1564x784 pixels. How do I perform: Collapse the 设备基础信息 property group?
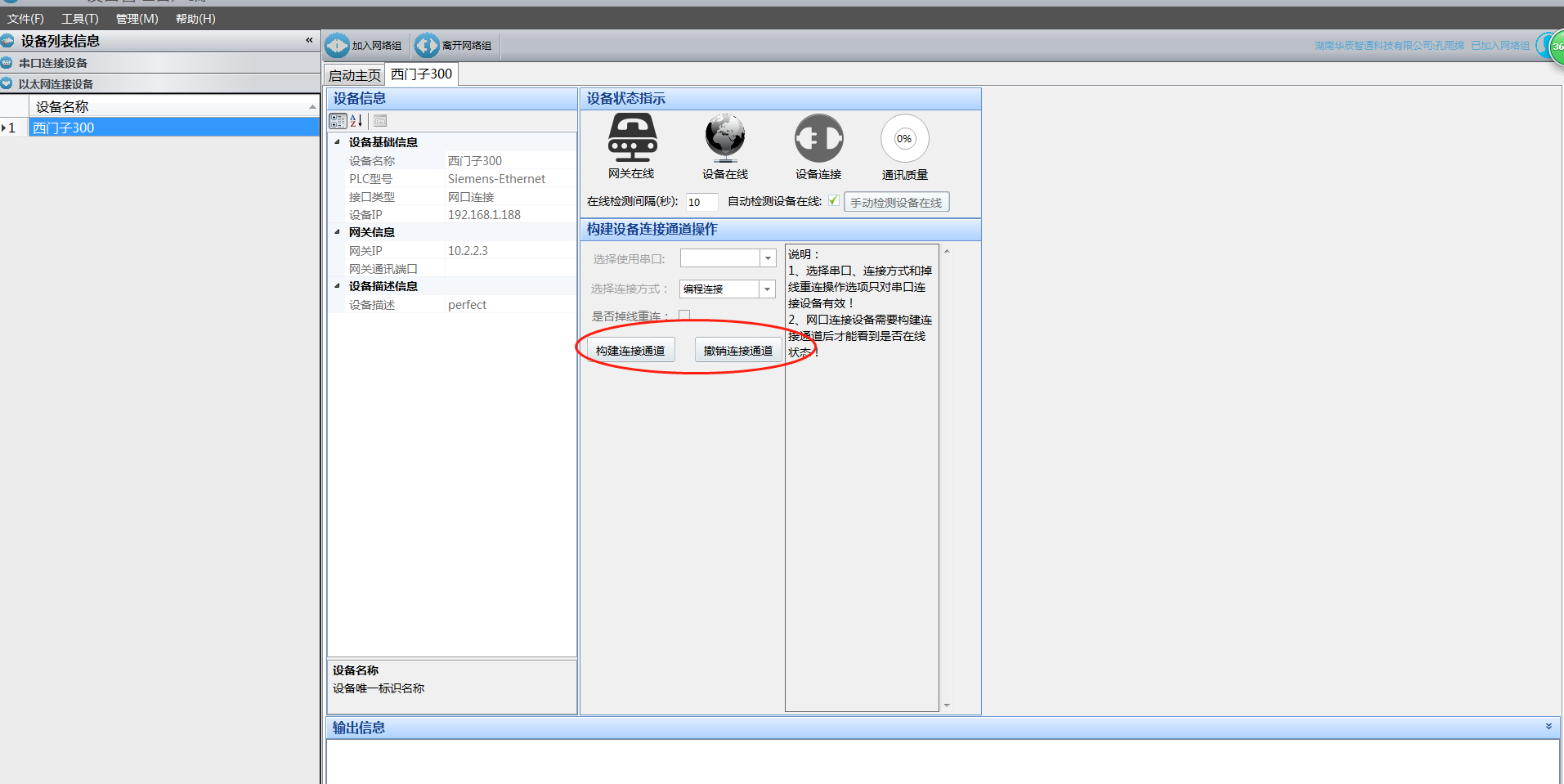coord(337,142)
